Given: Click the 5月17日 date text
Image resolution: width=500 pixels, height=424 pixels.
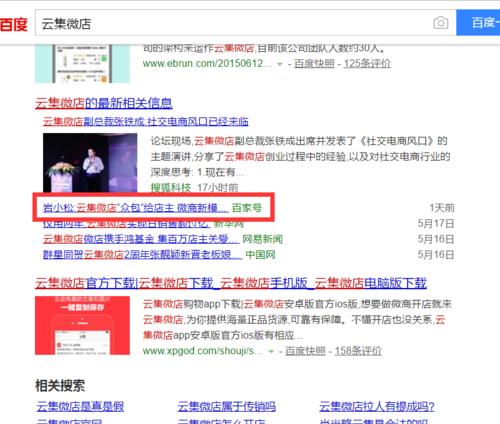Looking at the screenshot, I should coord(436,223).
